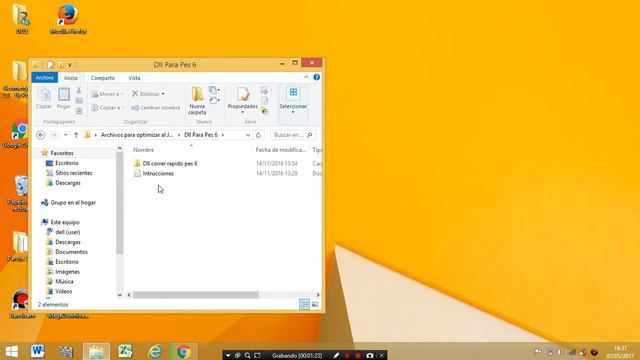Refresh the folder view
Image resolution: width=640 pixels, height=360 pixels.
(258, 135)
